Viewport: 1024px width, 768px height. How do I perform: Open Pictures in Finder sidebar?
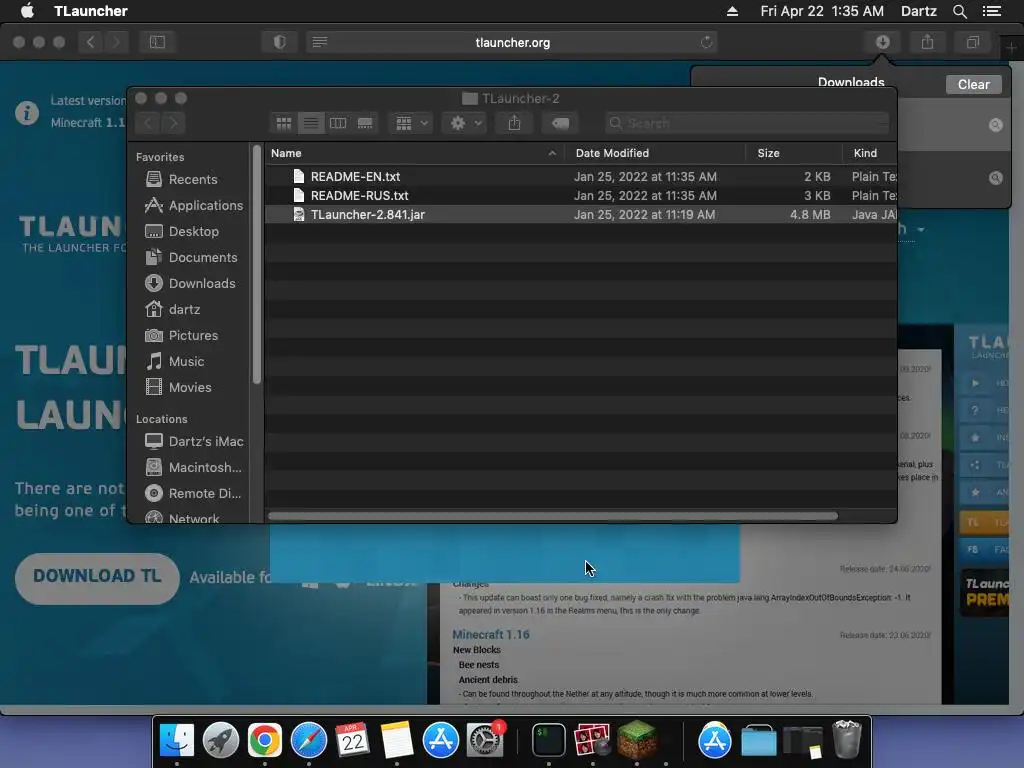pyautogui.click(x=182, y=335)
